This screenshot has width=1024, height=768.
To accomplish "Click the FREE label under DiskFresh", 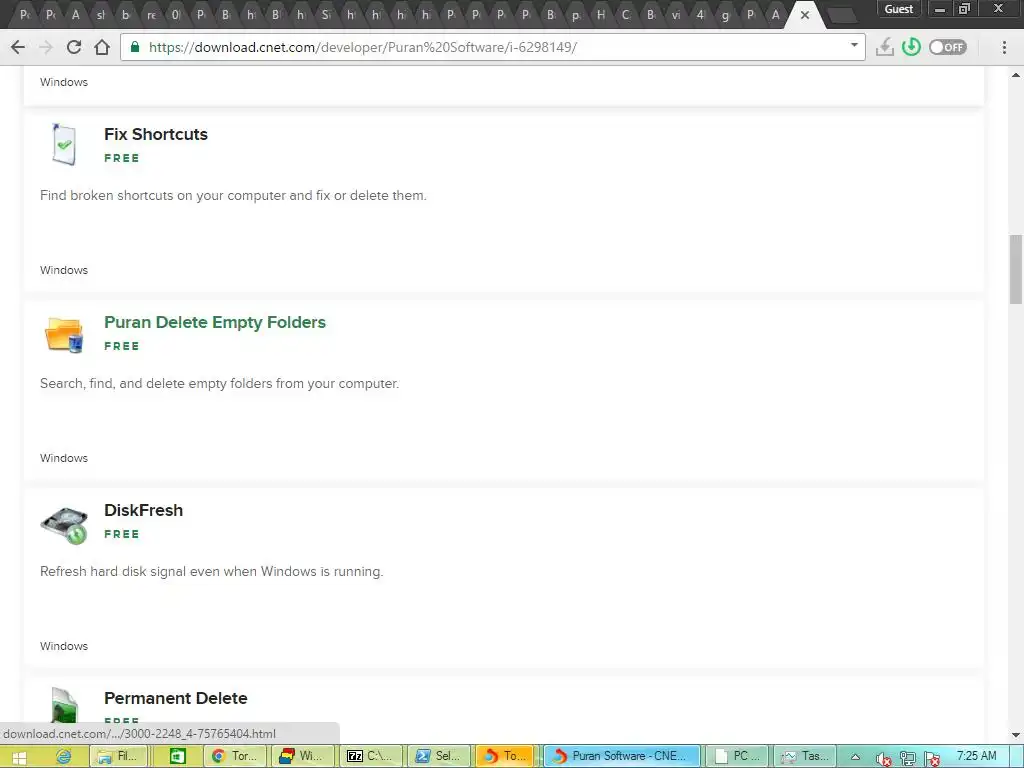I will pyautogui.click(x=121, y=534).
